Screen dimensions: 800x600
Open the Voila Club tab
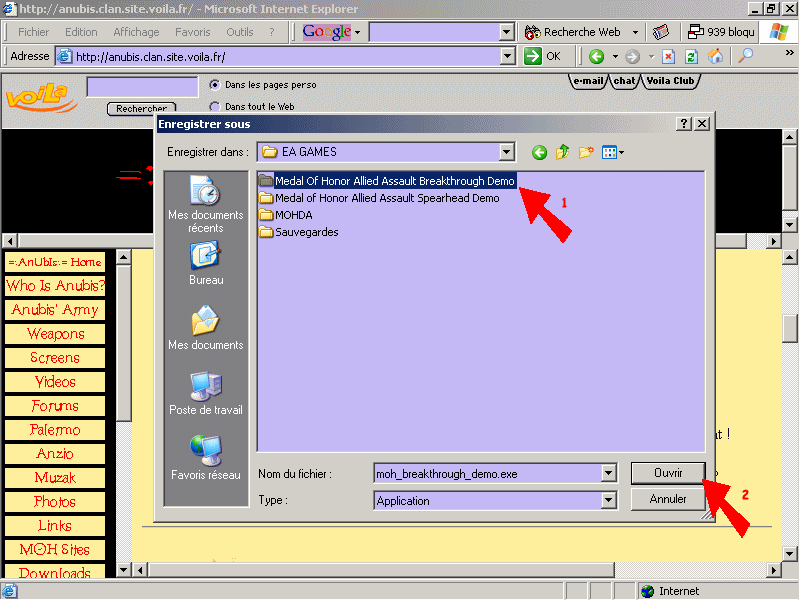pos(670,81)
